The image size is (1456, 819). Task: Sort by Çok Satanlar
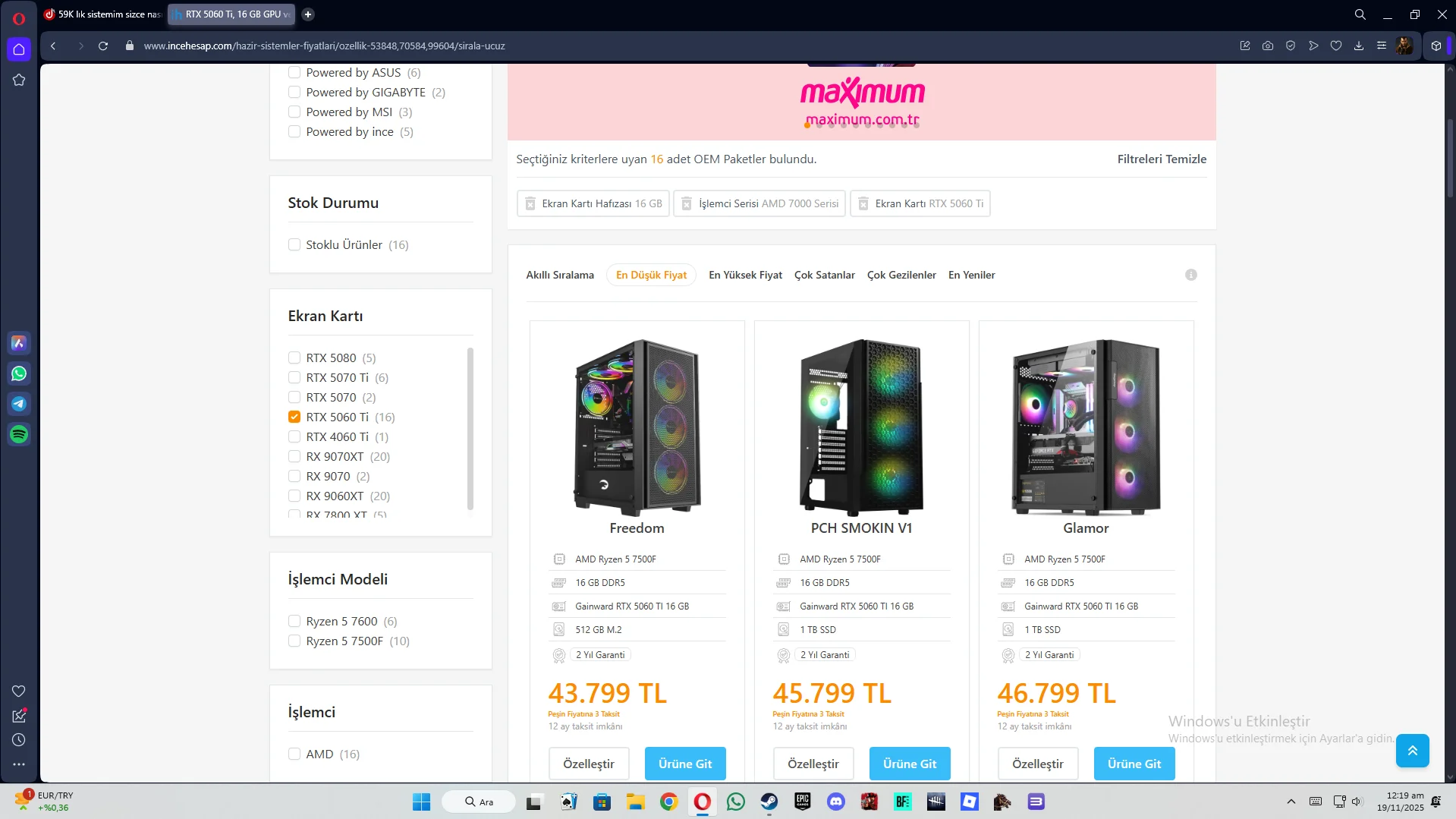click(825, 275)
